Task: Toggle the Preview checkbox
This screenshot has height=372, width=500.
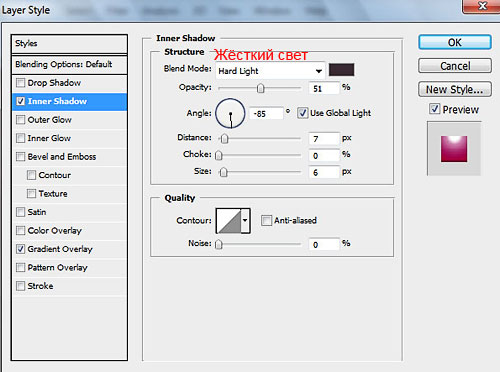Action: click(x=434, y=109)
